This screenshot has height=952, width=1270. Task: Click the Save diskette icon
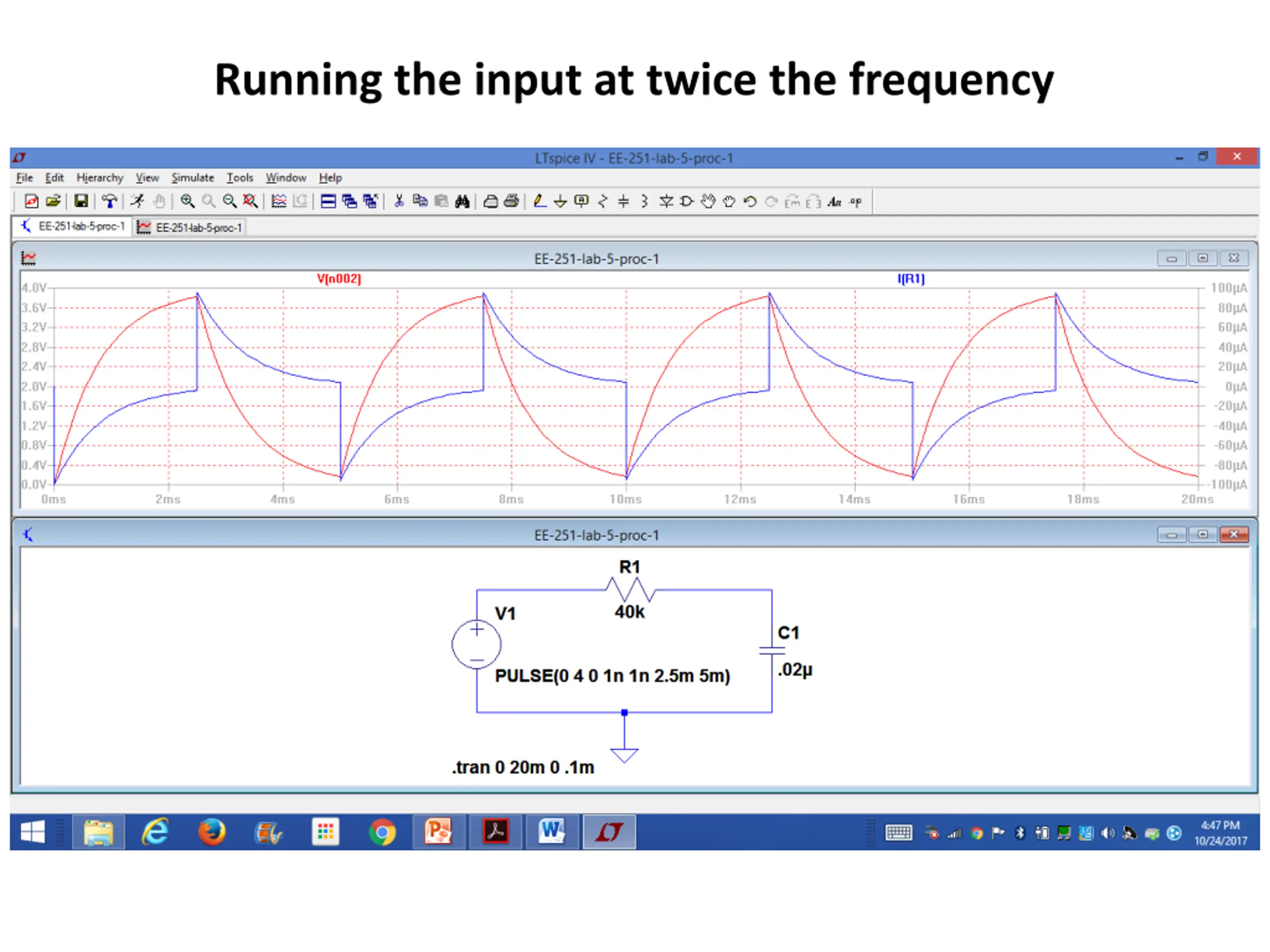pyautogui.click(x=81, y=201)
